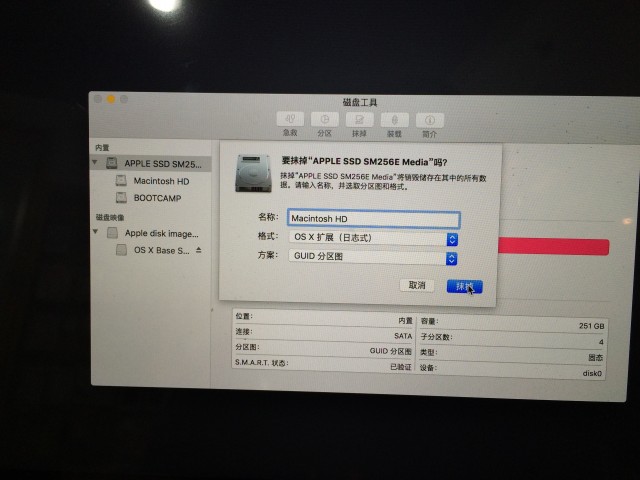
Task: Click the BOOTCAMP volume disk icon
Action: click(x=121, y=198)
